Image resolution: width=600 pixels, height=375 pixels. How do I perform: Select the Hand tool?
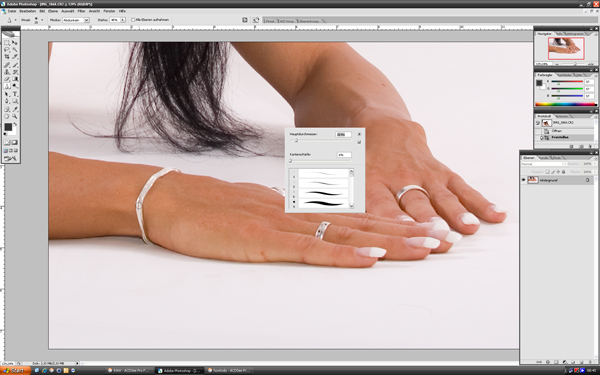[7, 116]
